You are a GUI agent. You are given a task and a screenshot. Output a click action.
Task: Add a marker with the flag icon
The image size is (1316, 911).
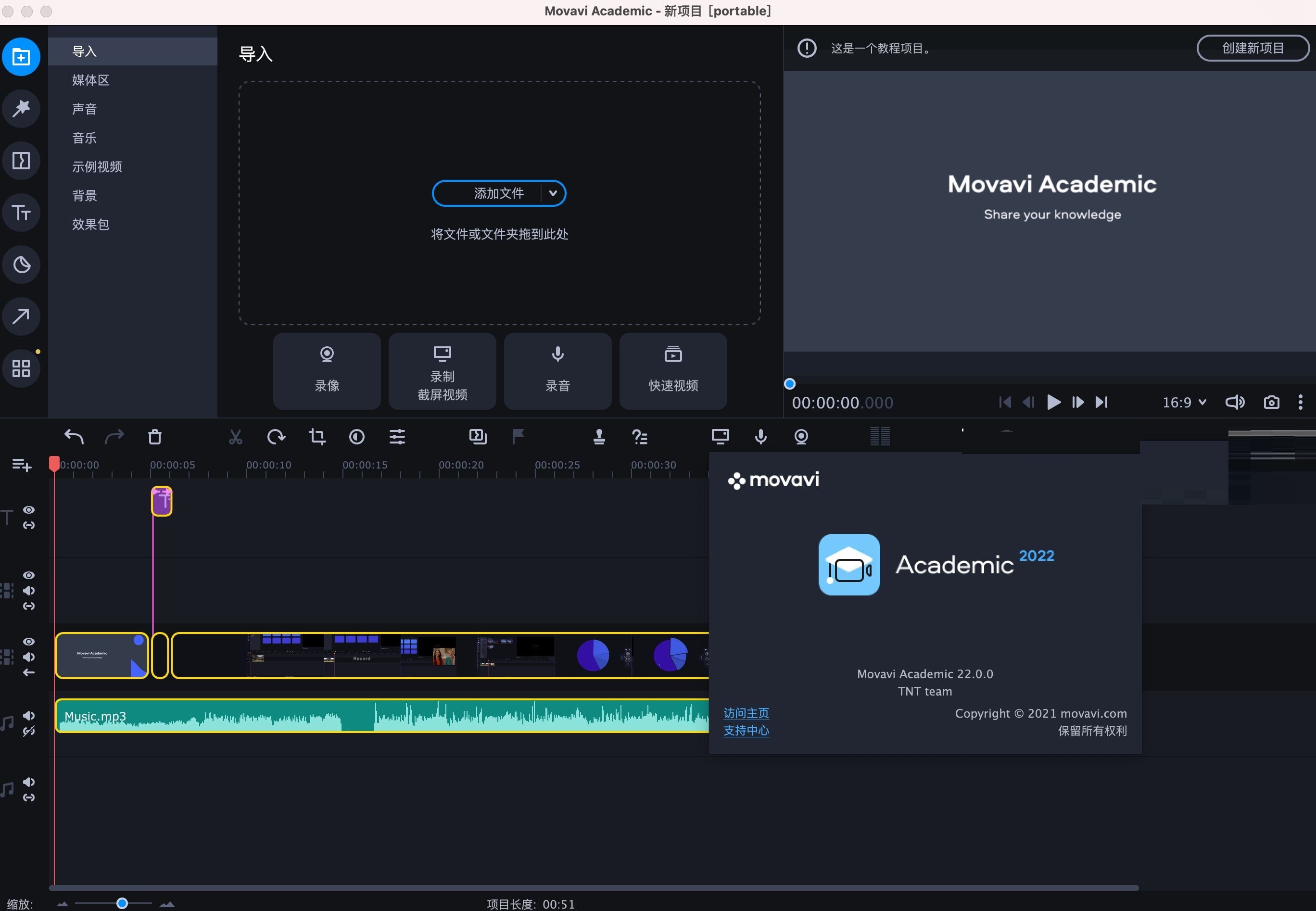pyautogui.click(x=518, y=437)
